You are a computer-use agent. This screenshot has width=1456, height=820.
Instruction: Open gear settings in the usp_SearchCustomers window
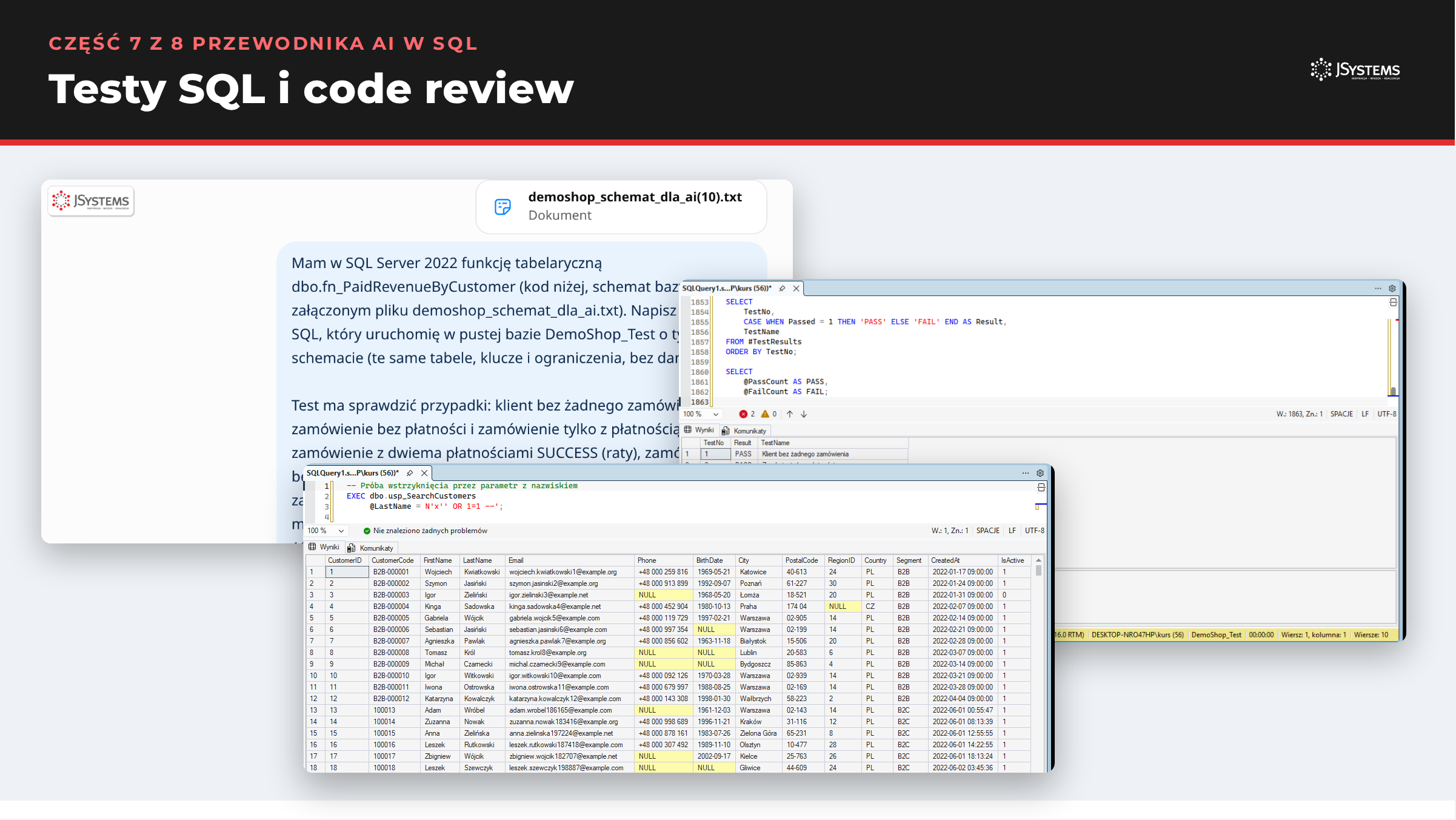tap(1040, 473)
